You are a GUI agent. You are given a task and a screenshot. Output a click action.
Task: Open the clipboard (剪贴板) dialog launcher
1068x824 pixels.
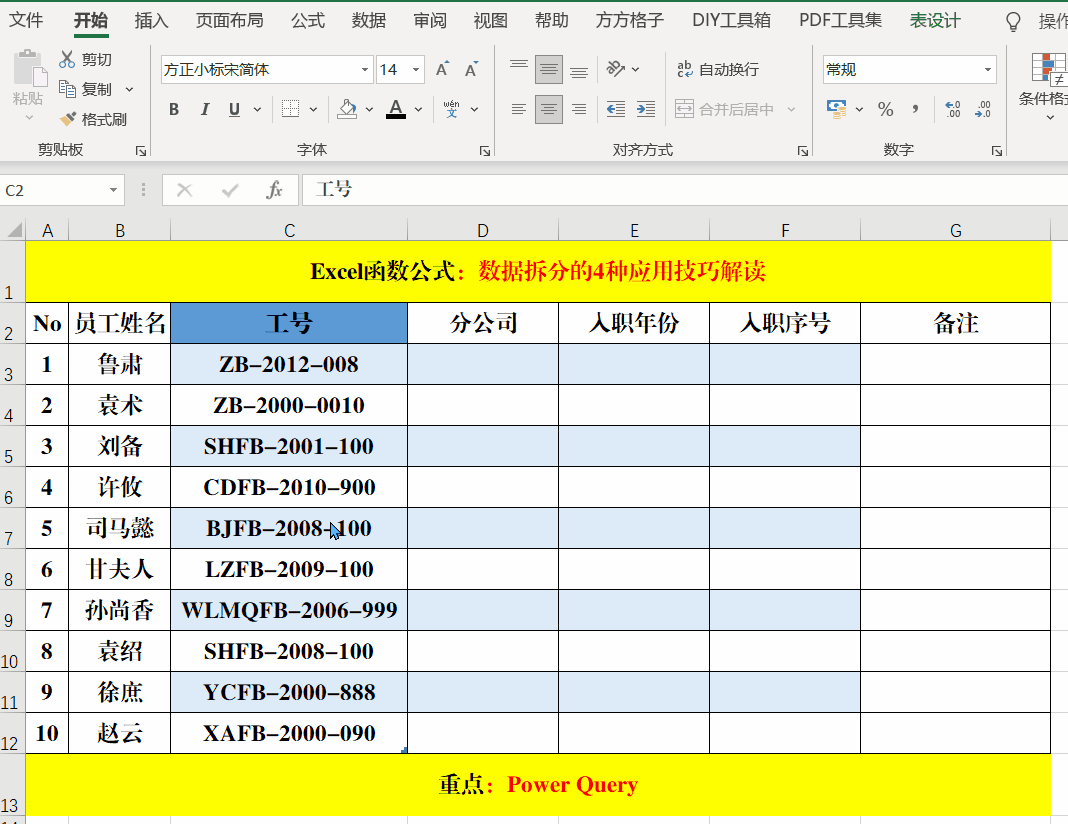click(141, 151)
